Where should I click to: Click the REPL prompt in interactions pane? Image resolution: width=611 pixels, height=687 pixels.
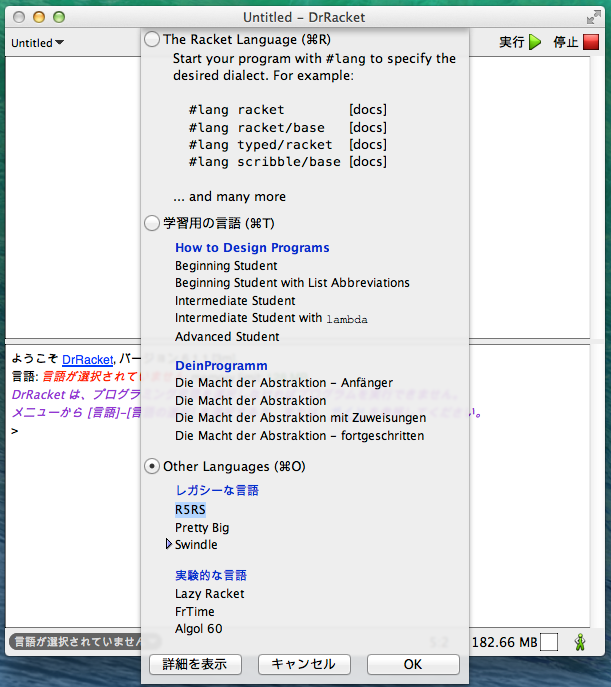15,431
